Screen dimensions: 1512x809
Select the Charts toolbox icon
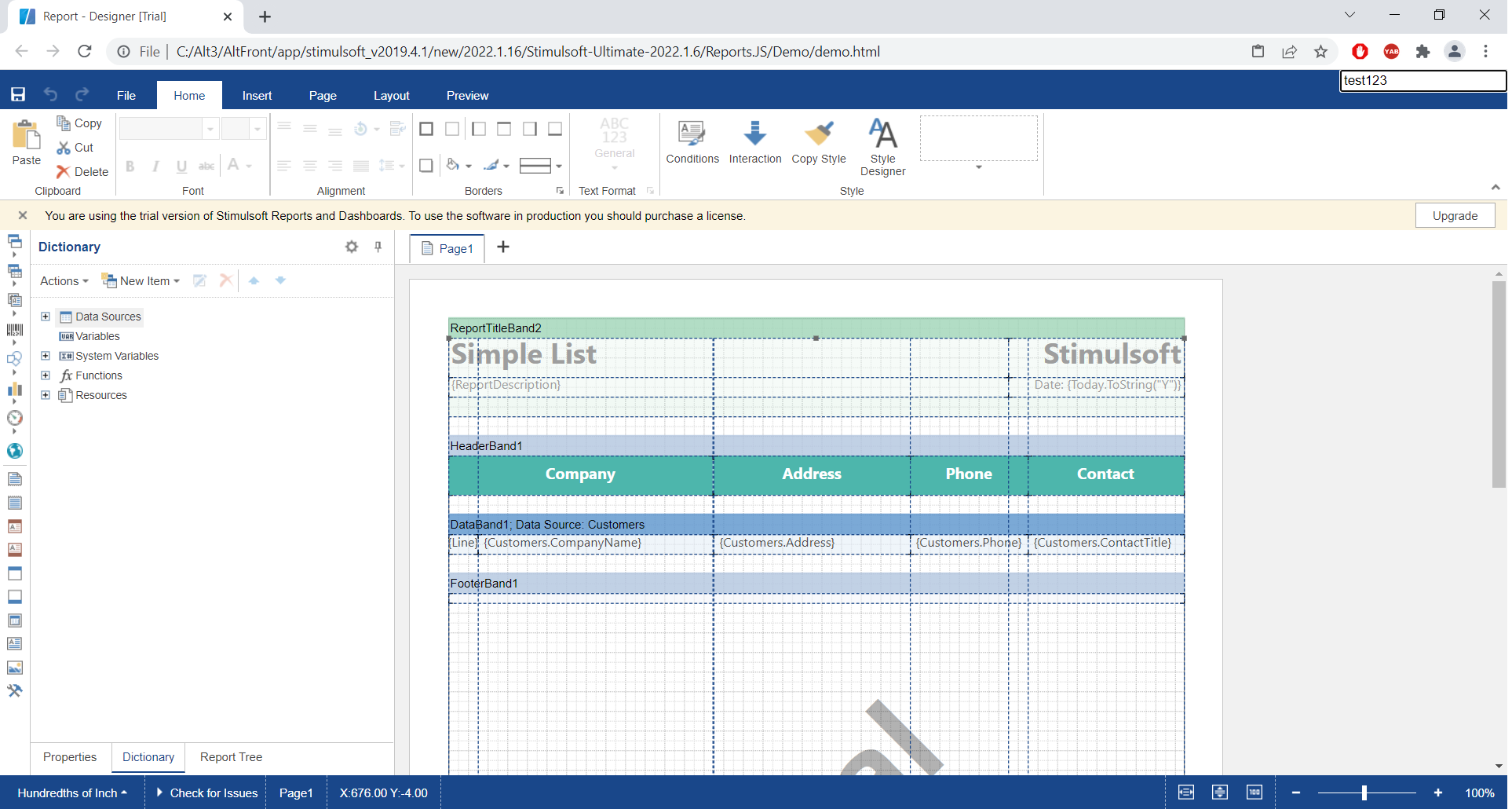(15, 389)
